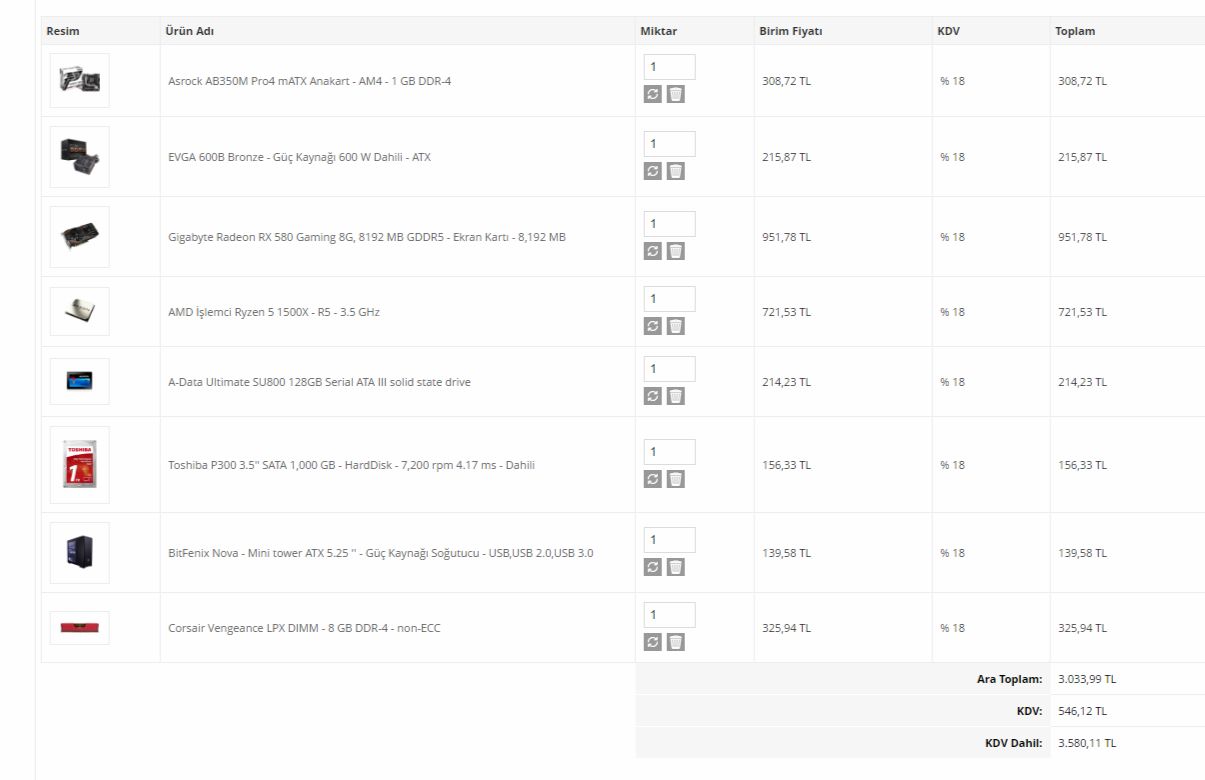The width and height of the screenshot is (1205, 780).
Task: Refresh quantity for Toshiba P300 hard disk
Action: coord(653,479)
